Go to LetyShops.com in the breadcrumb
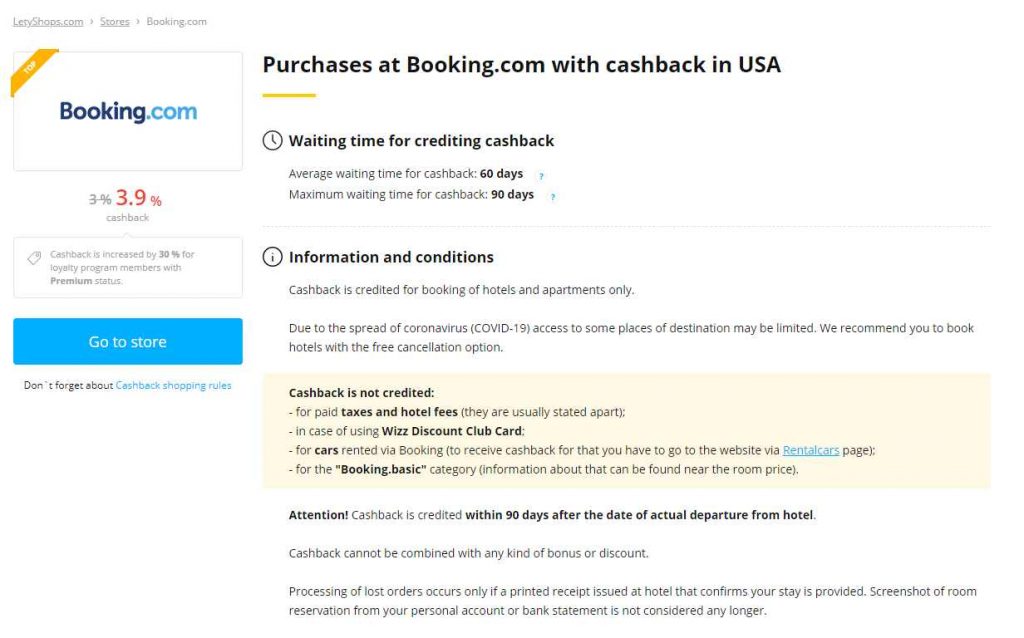The image size is (1024, 638). (48, 22)
